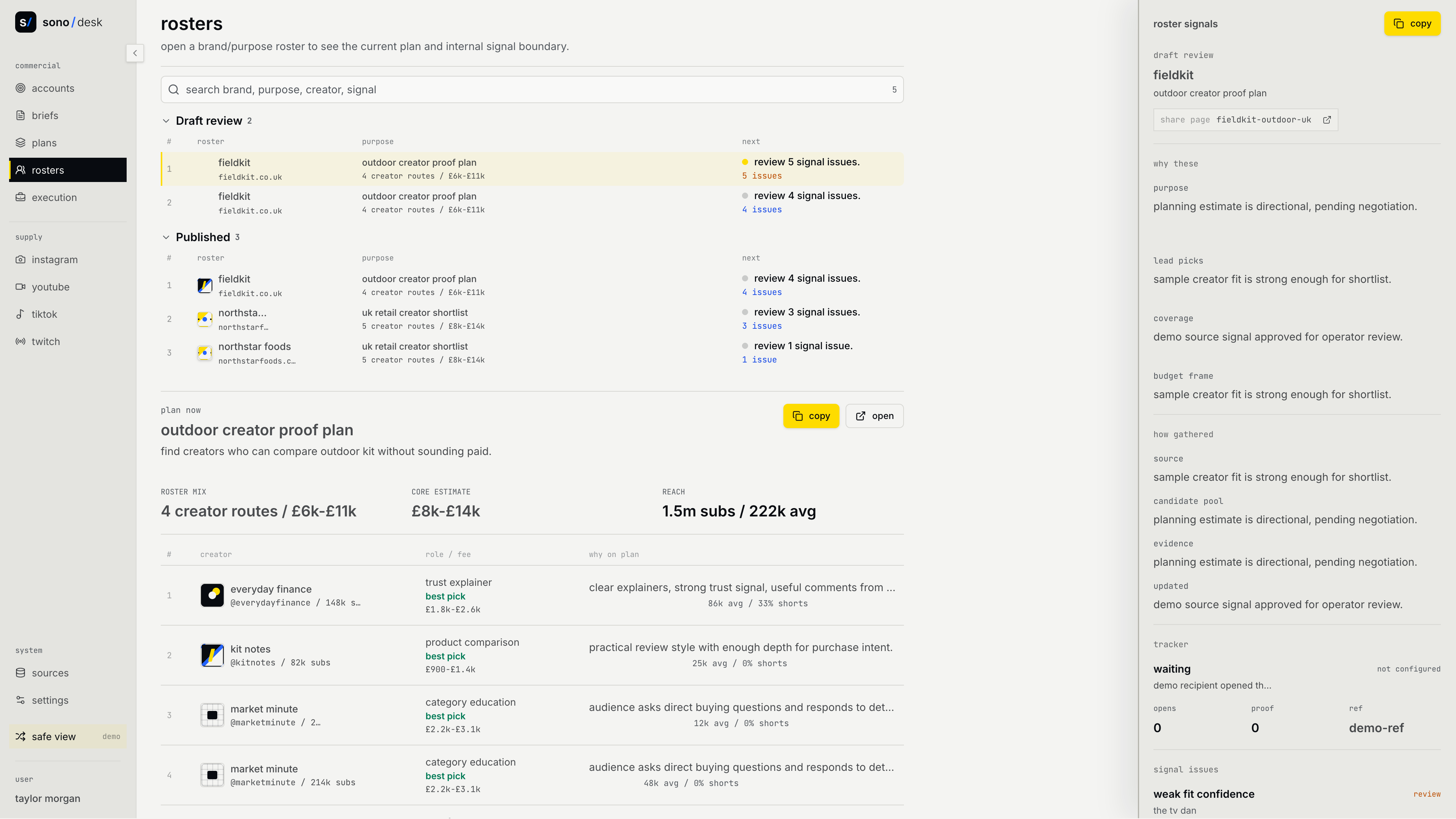Open execution from the sidebar

click(68, 197)
